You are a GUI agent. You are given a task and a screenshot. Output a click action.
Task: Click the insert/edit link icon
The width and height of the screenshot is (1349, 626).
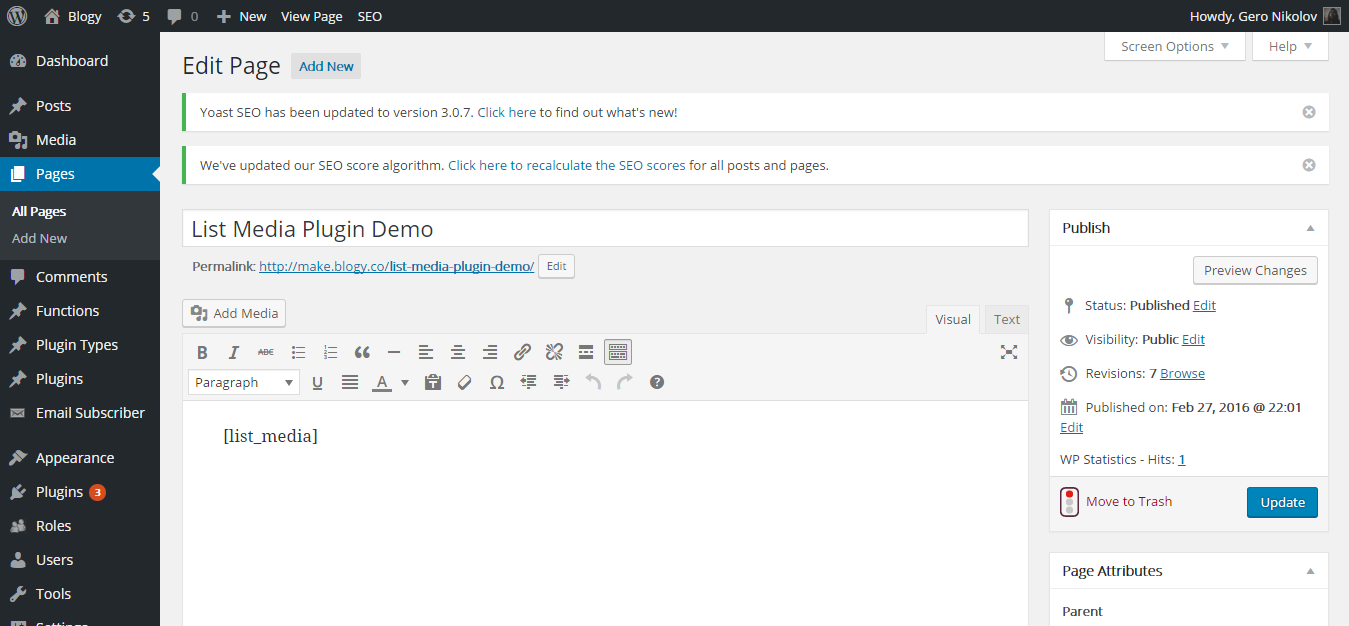[x=522, y=352]
